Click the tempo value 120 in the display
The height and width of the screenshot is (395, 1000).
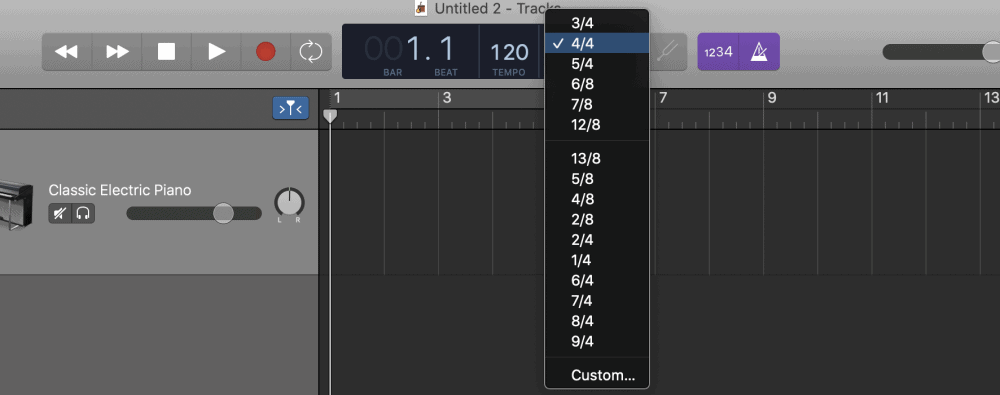click(509, 52)
